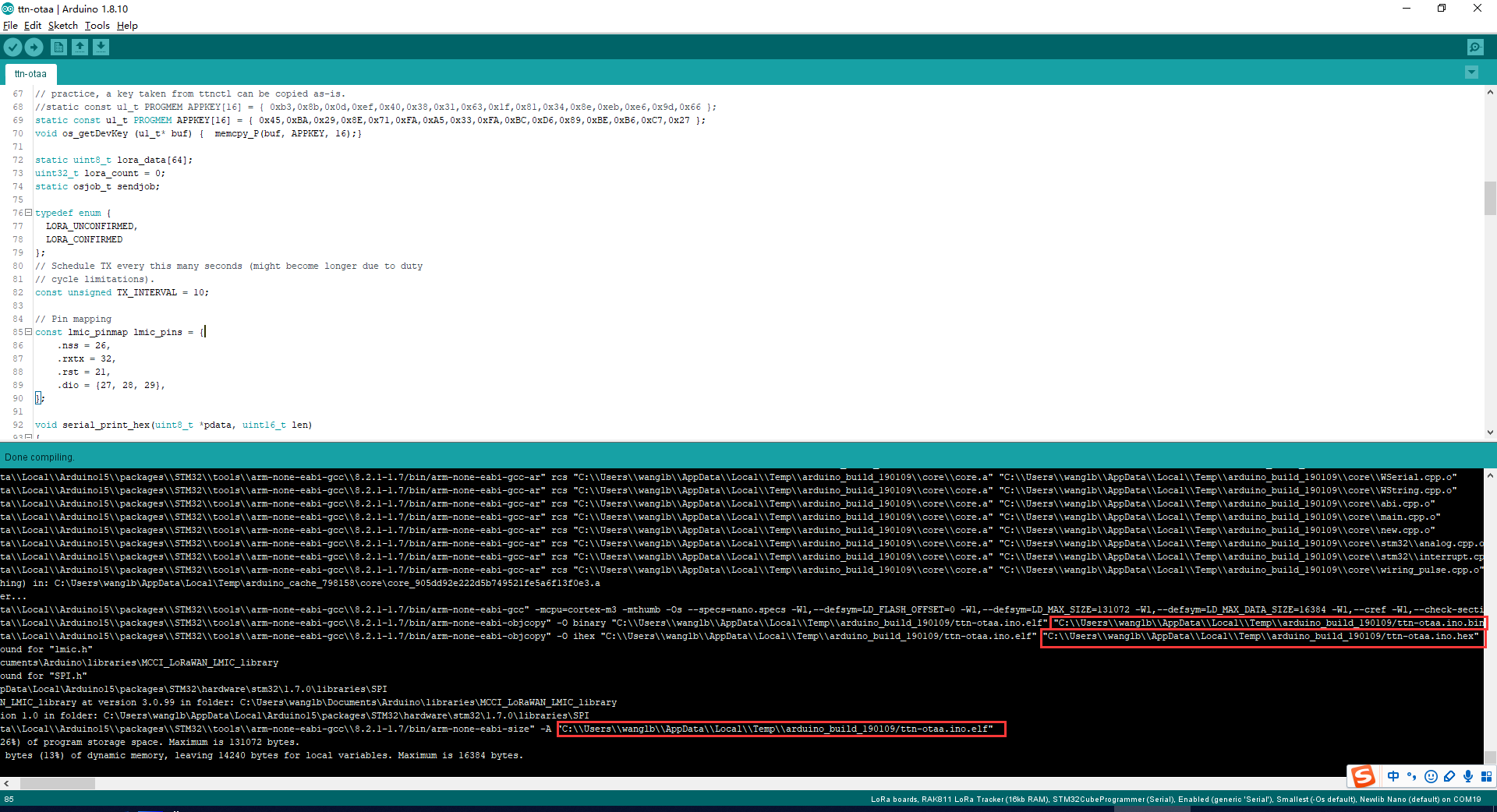Click the lora_count = 0 line
This screenshot has height=812, width=1497.
click(x=101, y=173)
